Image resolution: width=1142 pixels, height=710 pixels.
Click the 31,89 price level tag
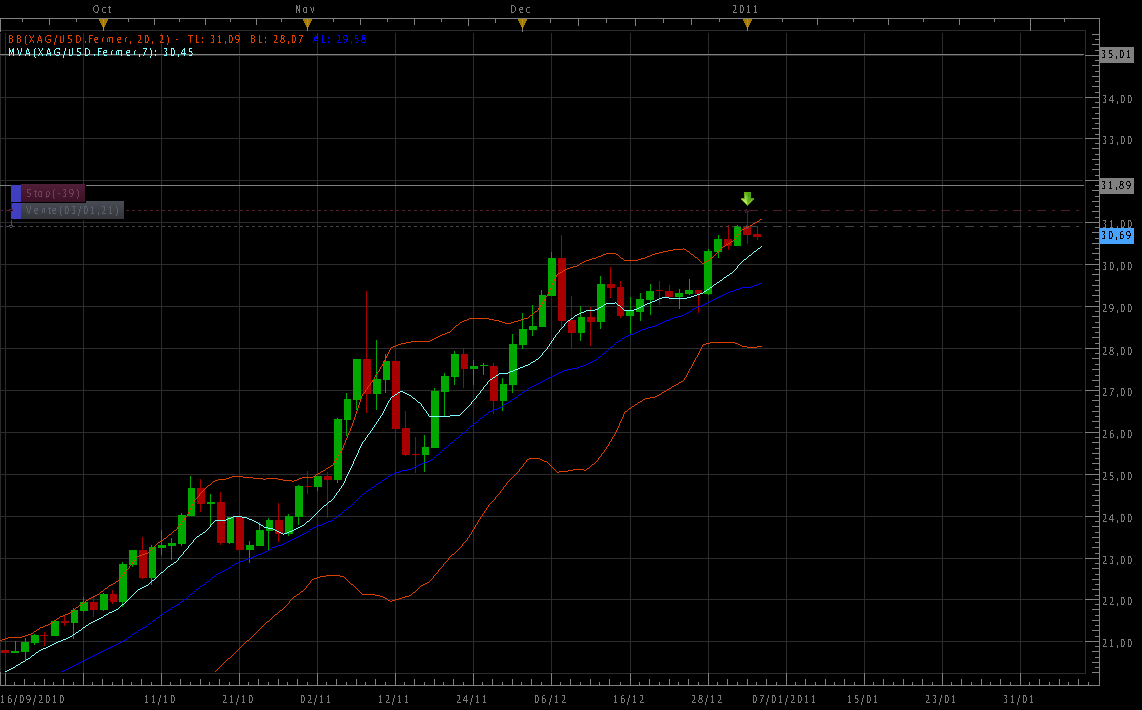point(1115,185)
